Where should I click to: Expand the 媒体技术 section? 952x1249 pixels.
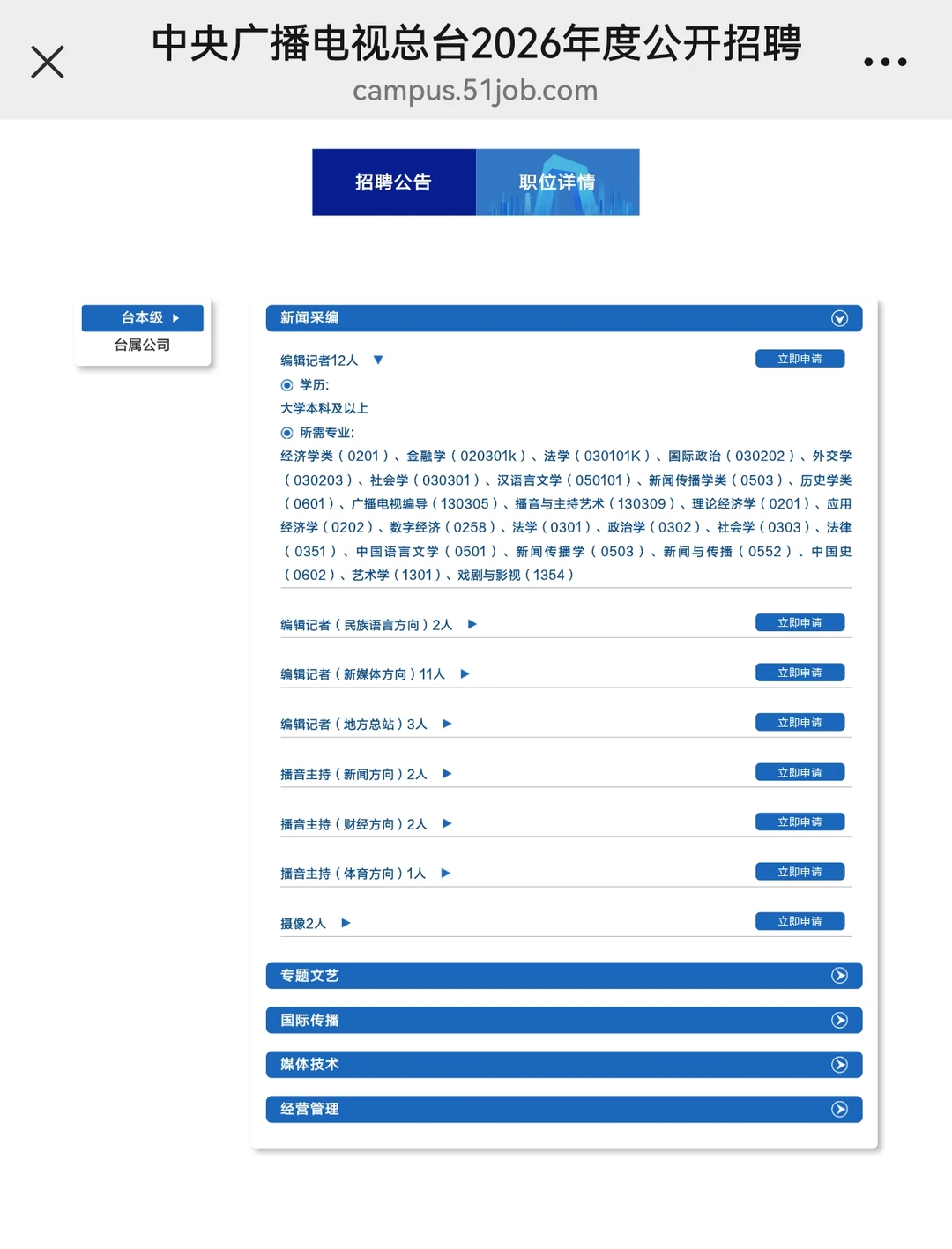564,1064
